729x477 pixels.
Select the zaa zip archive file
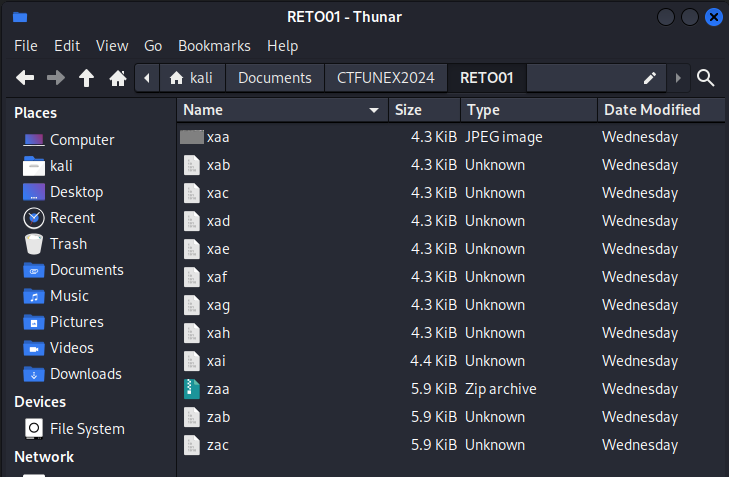pos(218,389)
